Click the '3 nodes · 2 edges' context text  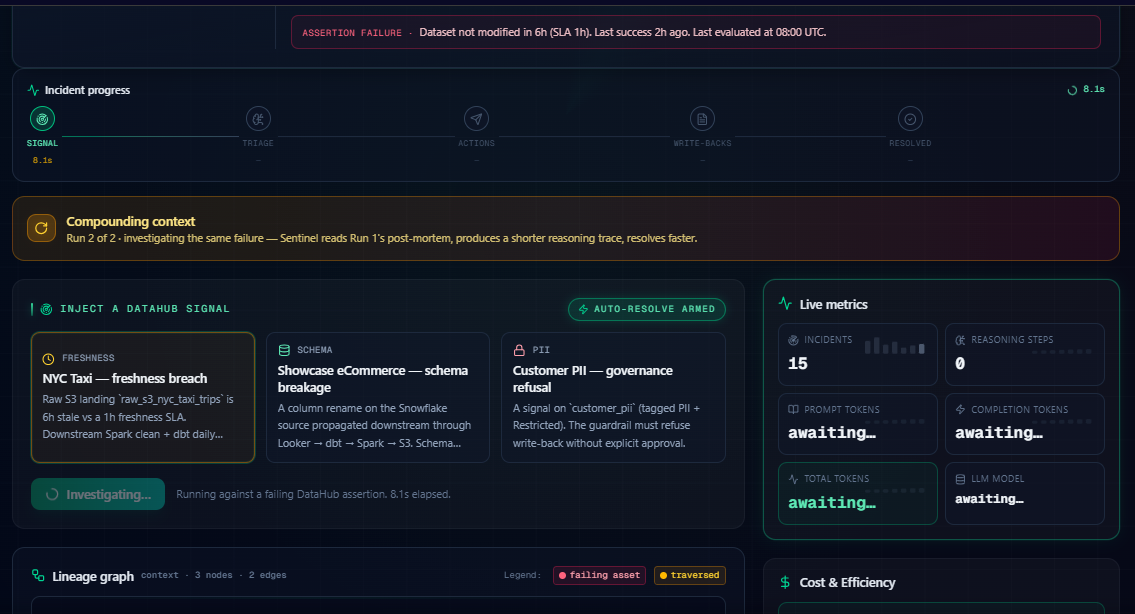tap(214, 575)
